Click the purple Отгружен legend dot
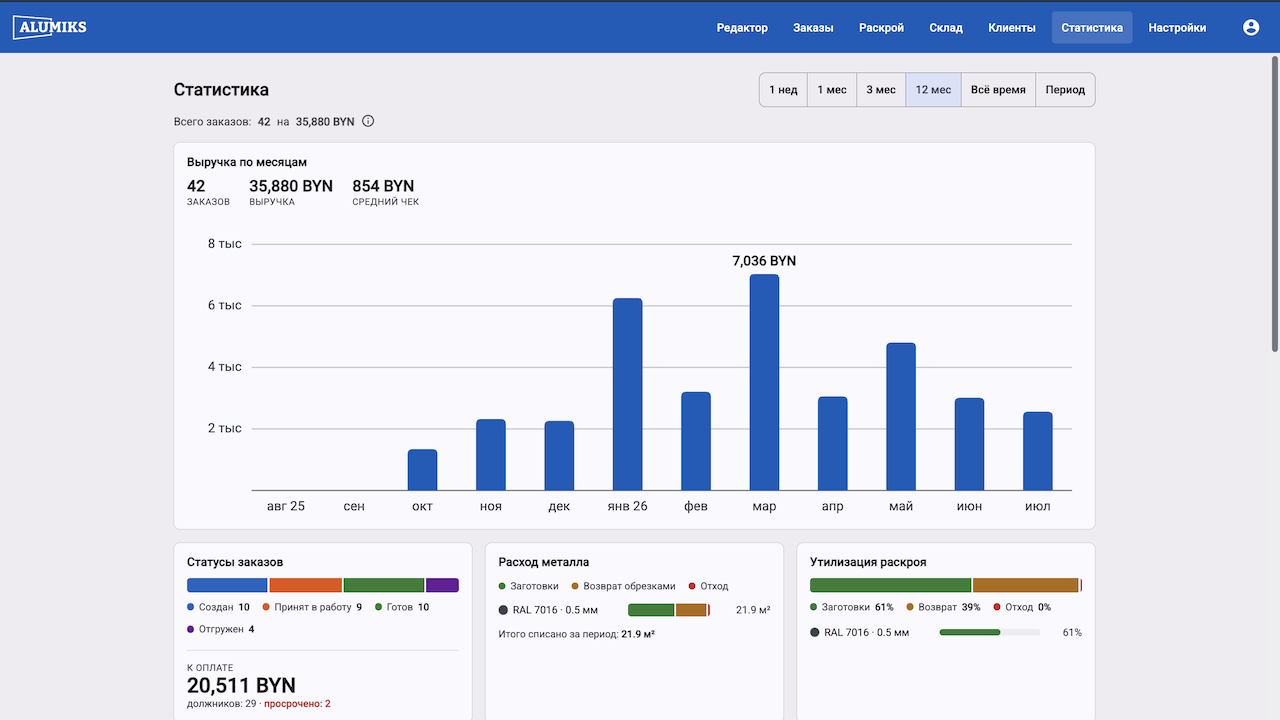1280x720 pixels. tap(191, 630)
